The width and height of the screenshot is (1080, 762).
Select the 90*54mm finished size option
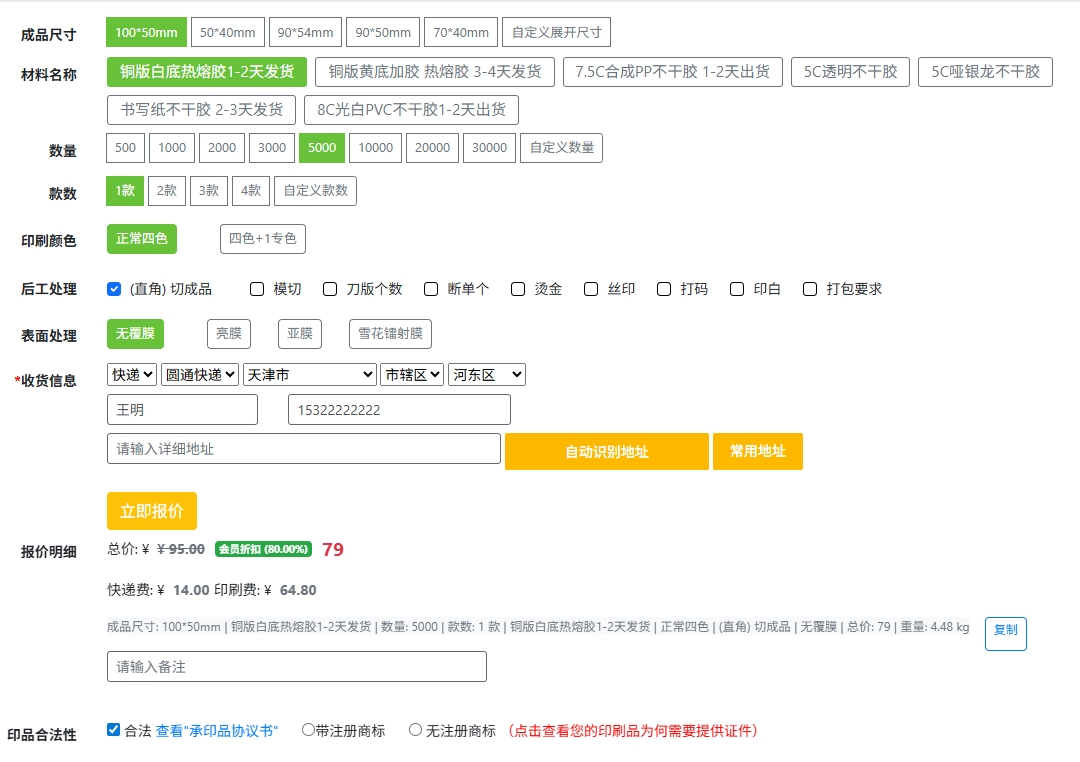305,32
